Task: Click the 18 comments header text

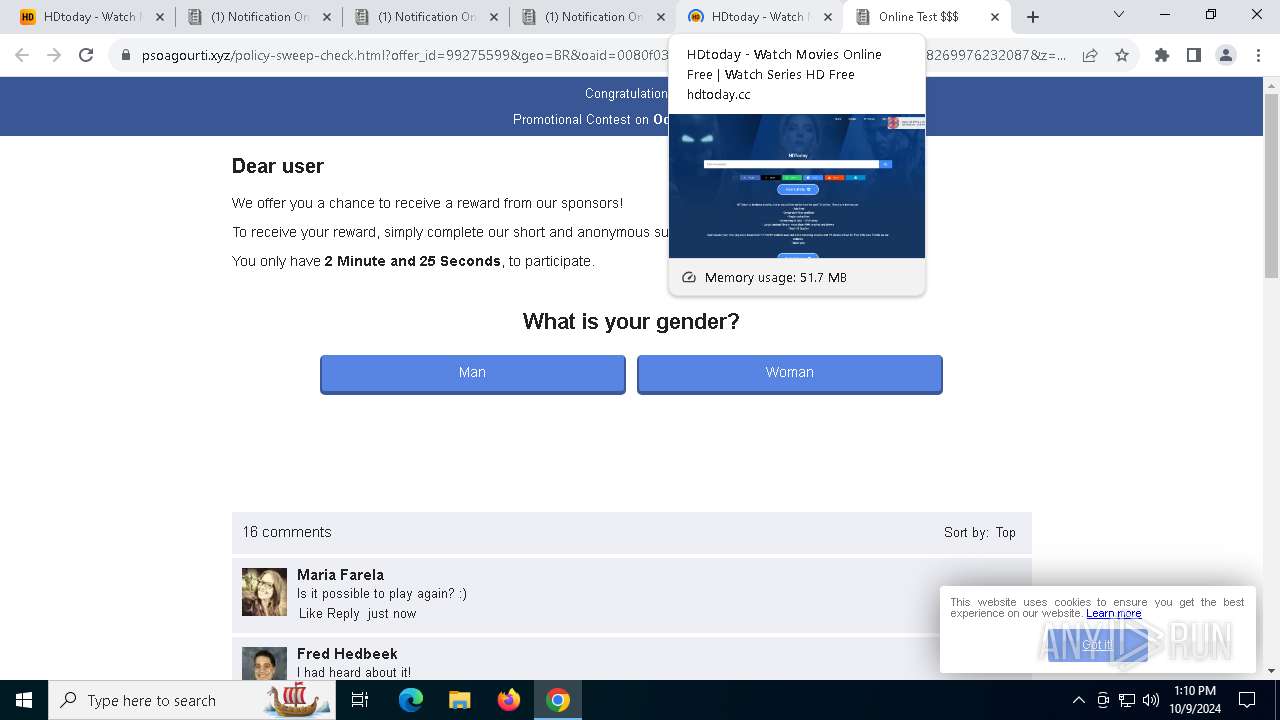Action: coord(287,533)
